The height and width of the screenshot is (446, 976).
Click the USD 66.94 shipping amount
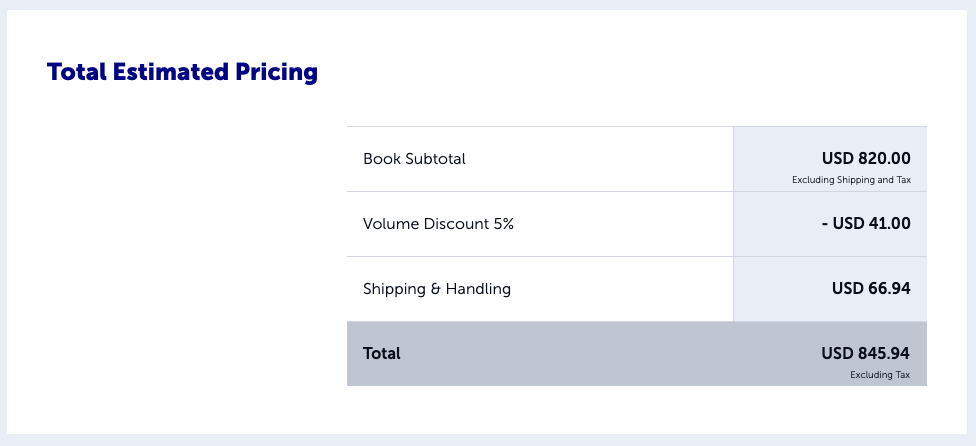871,288
